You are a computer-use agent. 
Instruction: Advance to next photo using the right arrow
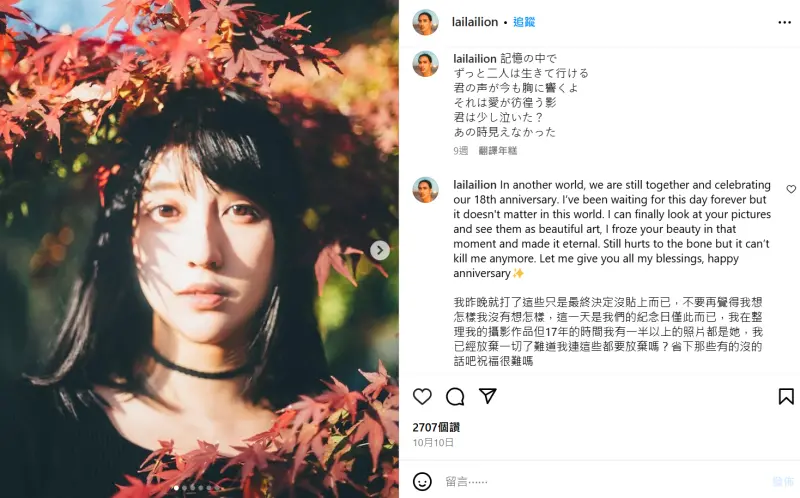[x=380, y=250]
